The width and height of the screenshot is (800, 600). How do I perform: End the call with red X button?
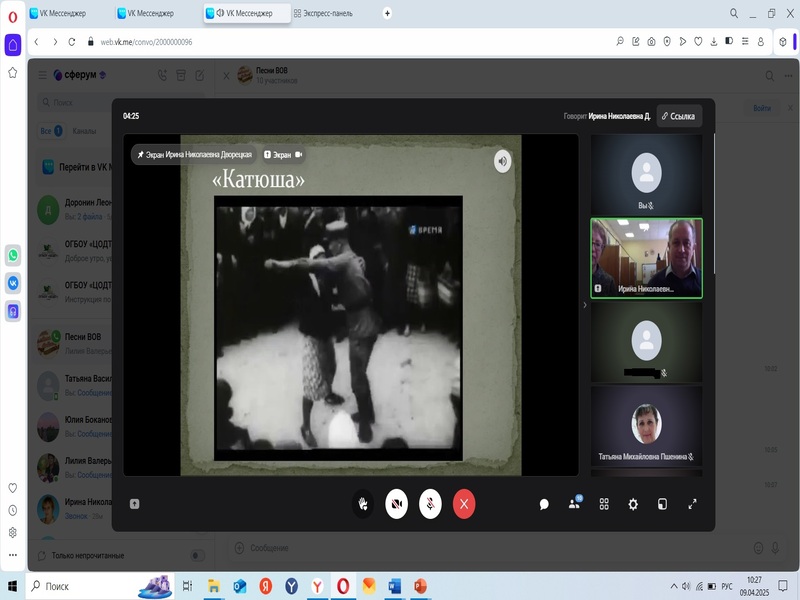pyautogui.click(x=464, y=504)
